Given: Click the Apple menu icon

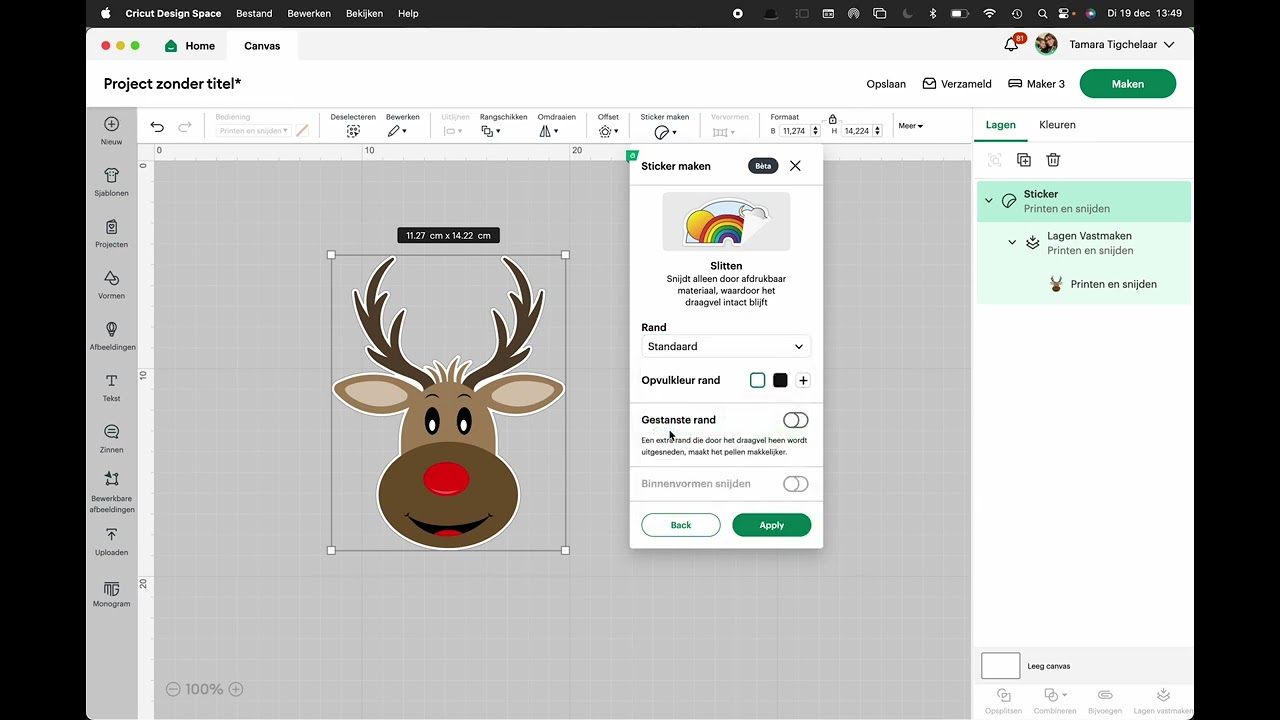Looking at the screenshot, I should click(x=106, y=14).
